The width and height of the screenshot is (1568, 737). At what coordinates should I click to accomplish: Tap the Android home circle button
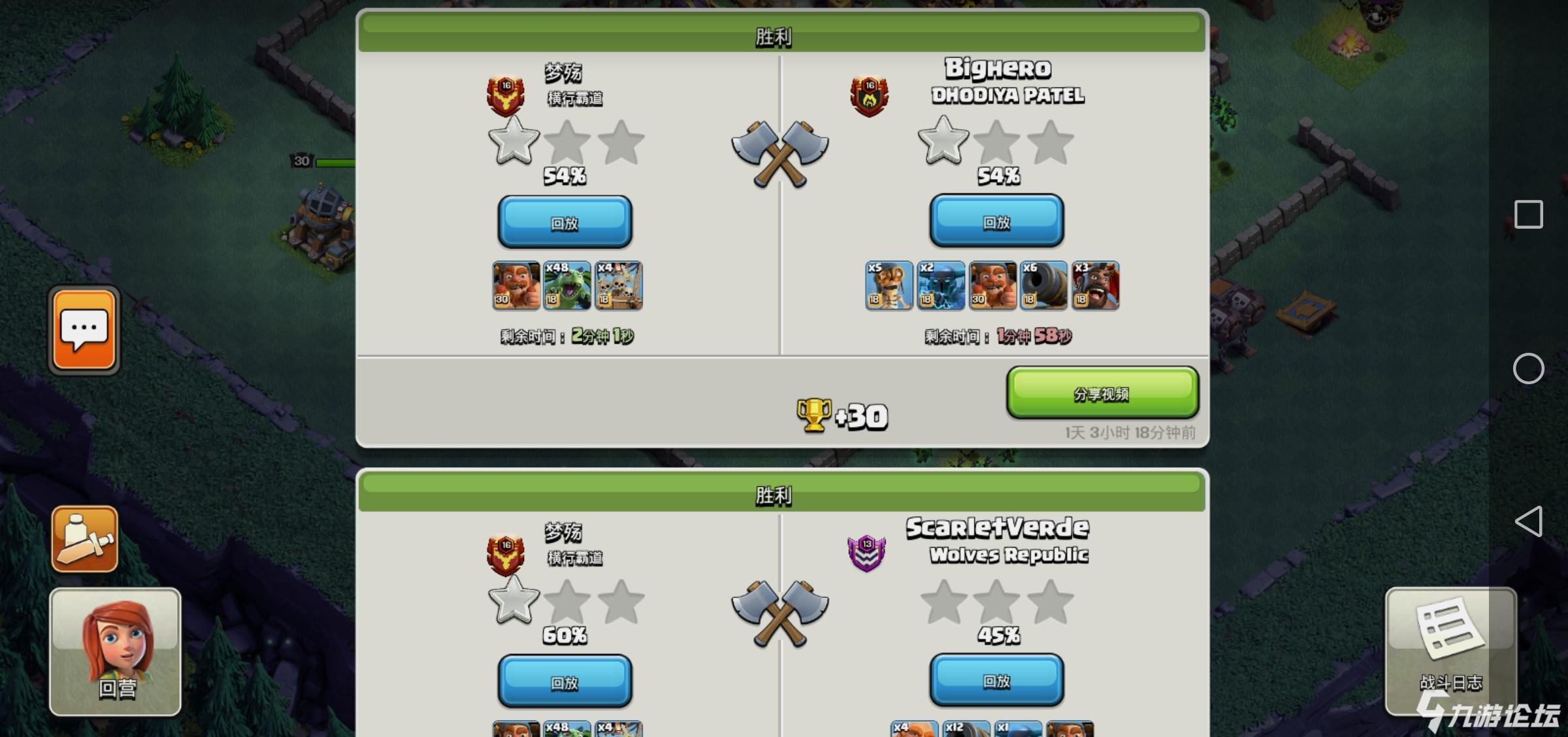[x=1528, y=368]
